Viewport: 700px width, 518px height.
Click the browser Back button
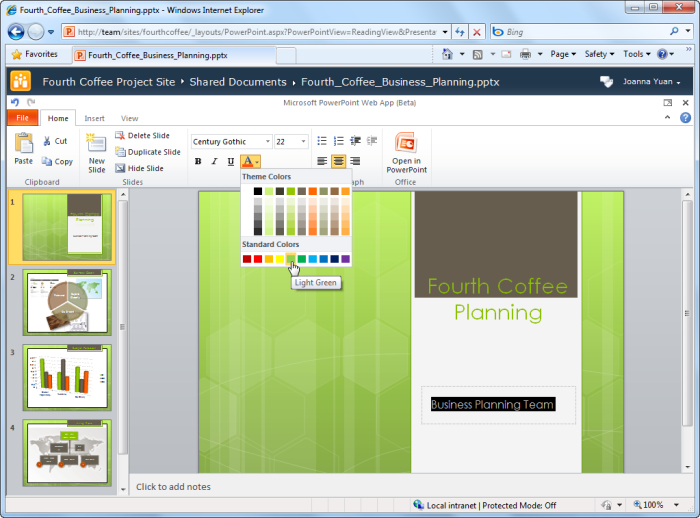tap(16, 32)
